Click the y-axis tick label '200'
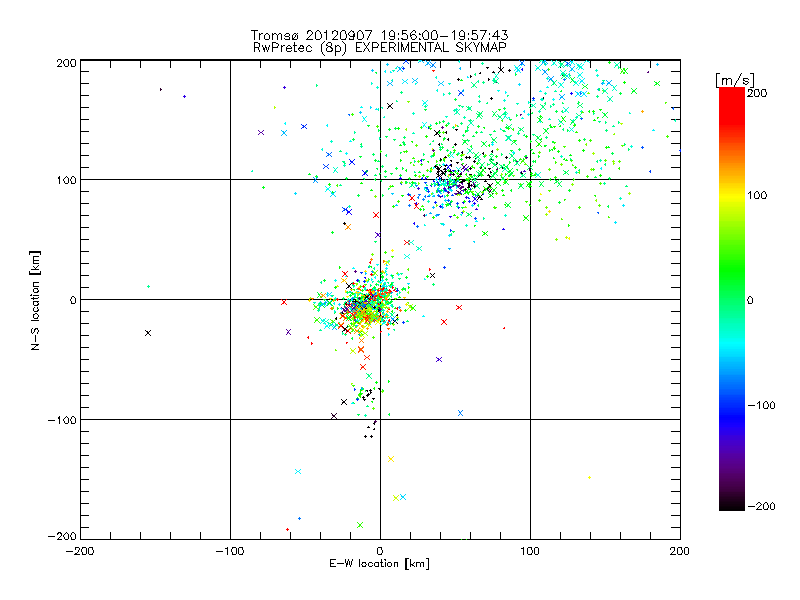 (x=66, y=63)
